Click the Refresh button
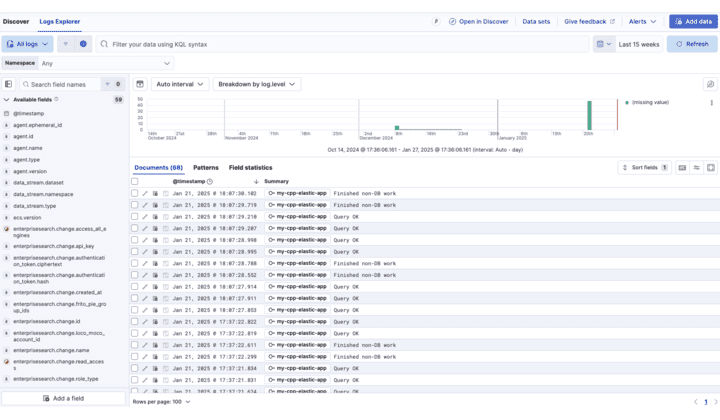This screenshot has height=420, width=720. 692,44
